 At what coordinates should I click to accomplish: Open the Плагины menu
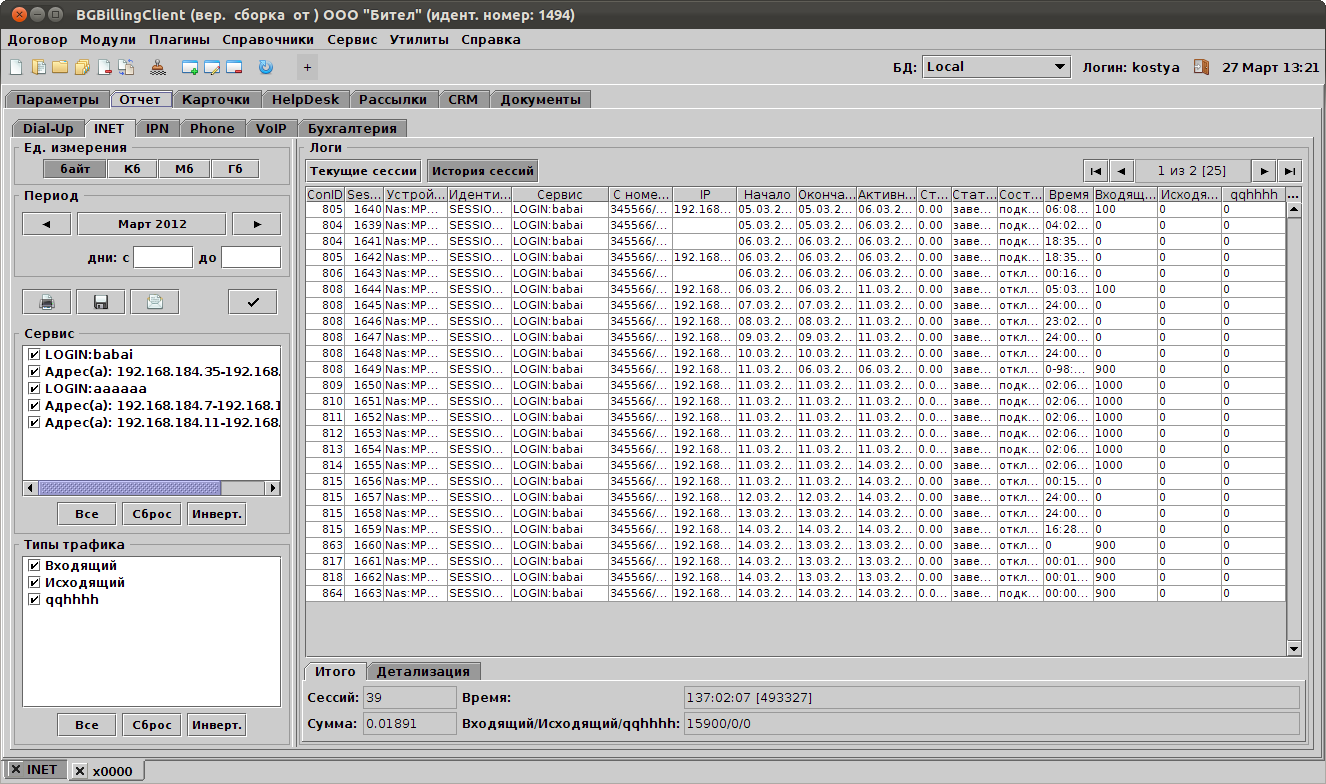(x=179, y=40)
